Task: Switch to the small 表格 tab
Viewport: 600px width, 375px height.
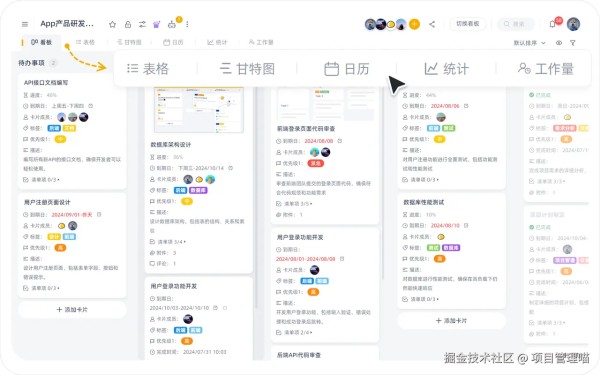Action: 85,42
